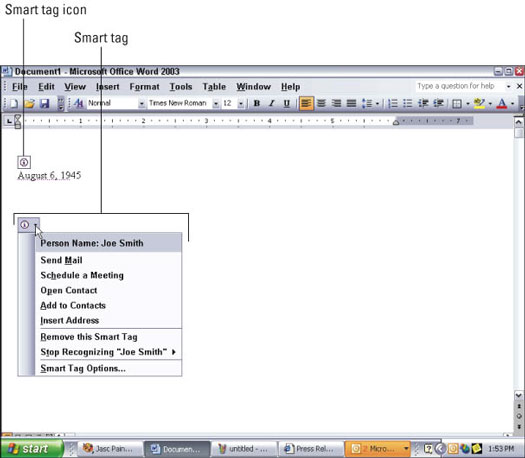Open the Highlight color dropdown arrow

(x=490, y=103)
